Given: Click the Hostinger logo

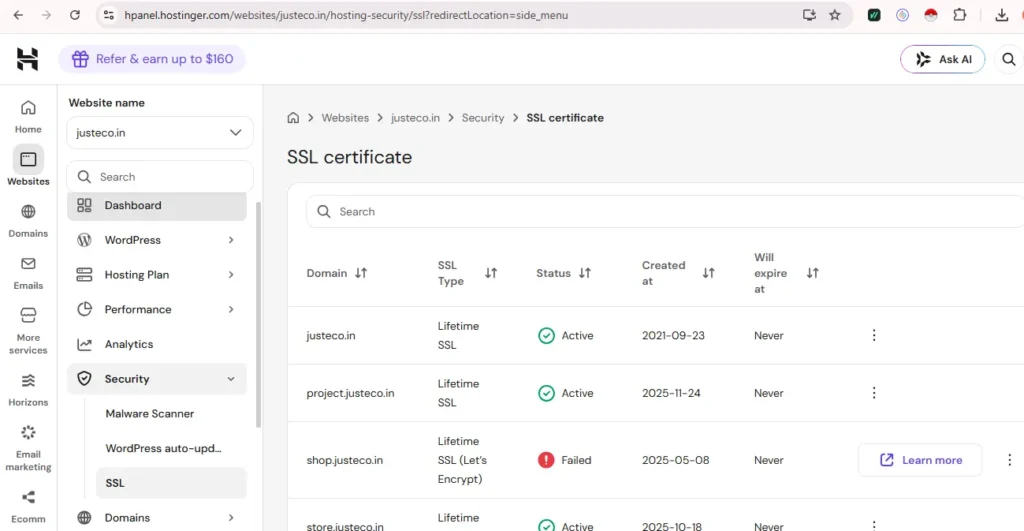Looking at the screenshot, I should tap(27, 59).
